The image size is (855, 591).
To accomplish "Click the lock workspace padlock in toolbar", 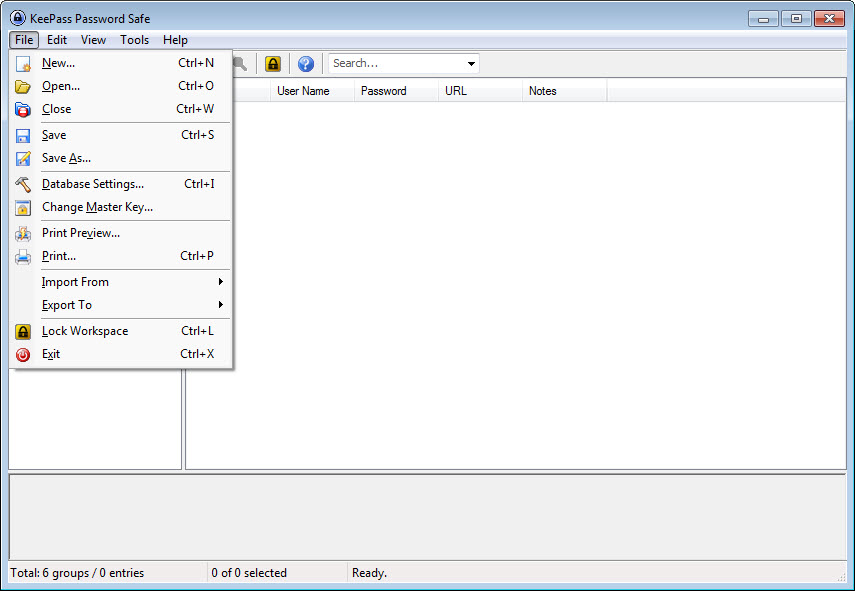I will (x=273, y=64).
